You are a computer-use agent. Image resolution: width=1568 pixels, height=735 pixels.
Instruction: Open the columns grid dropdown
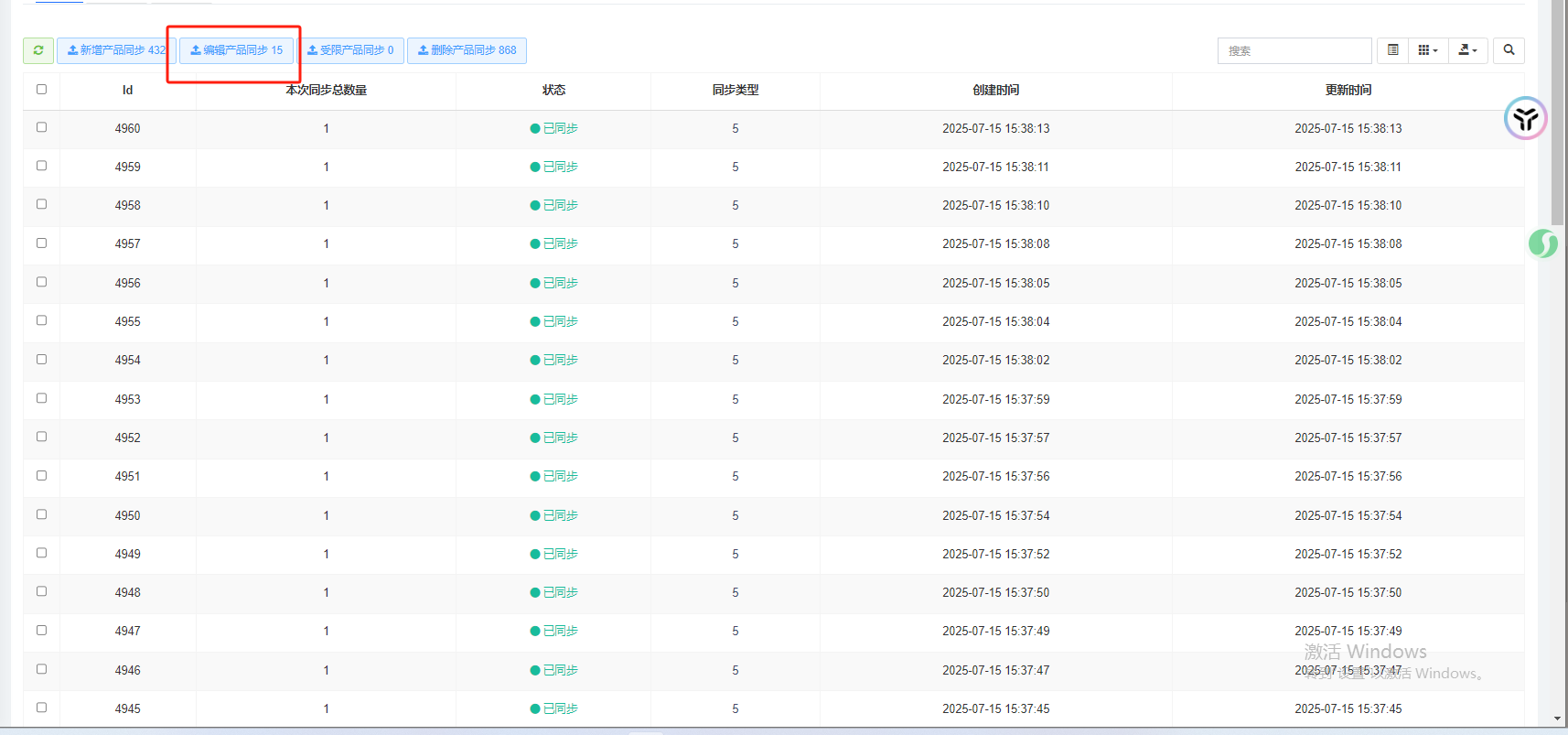(1427, 50)
